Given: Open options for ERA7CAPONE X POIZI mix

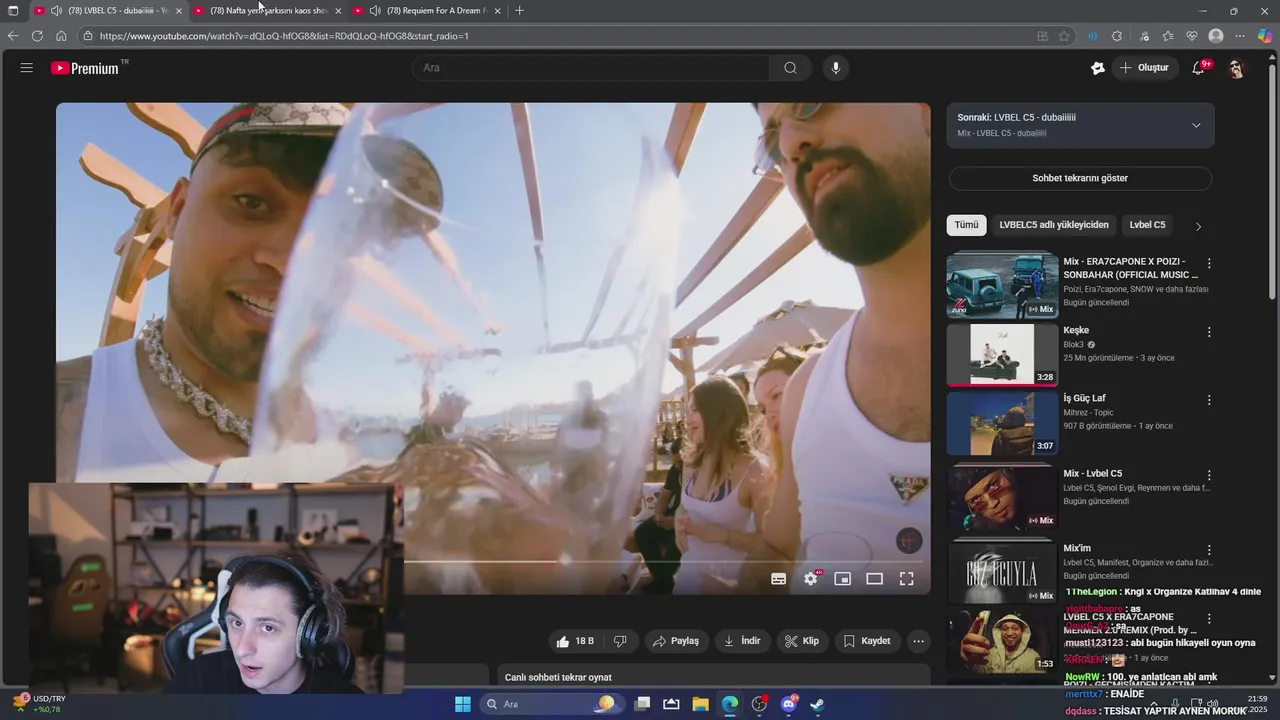Looking at the screenshot, I should point(1209,264).
